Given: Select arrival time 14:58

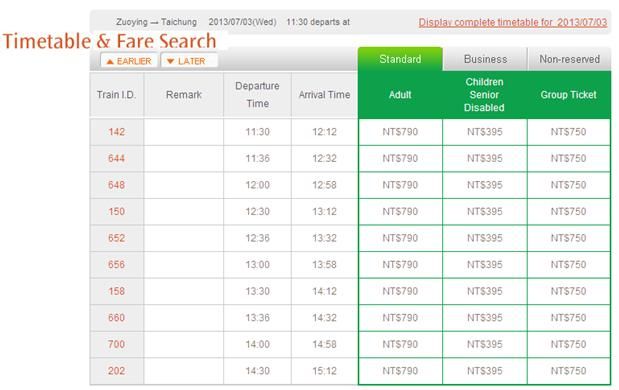Looking at the screenshot, I should coord(325,344).
